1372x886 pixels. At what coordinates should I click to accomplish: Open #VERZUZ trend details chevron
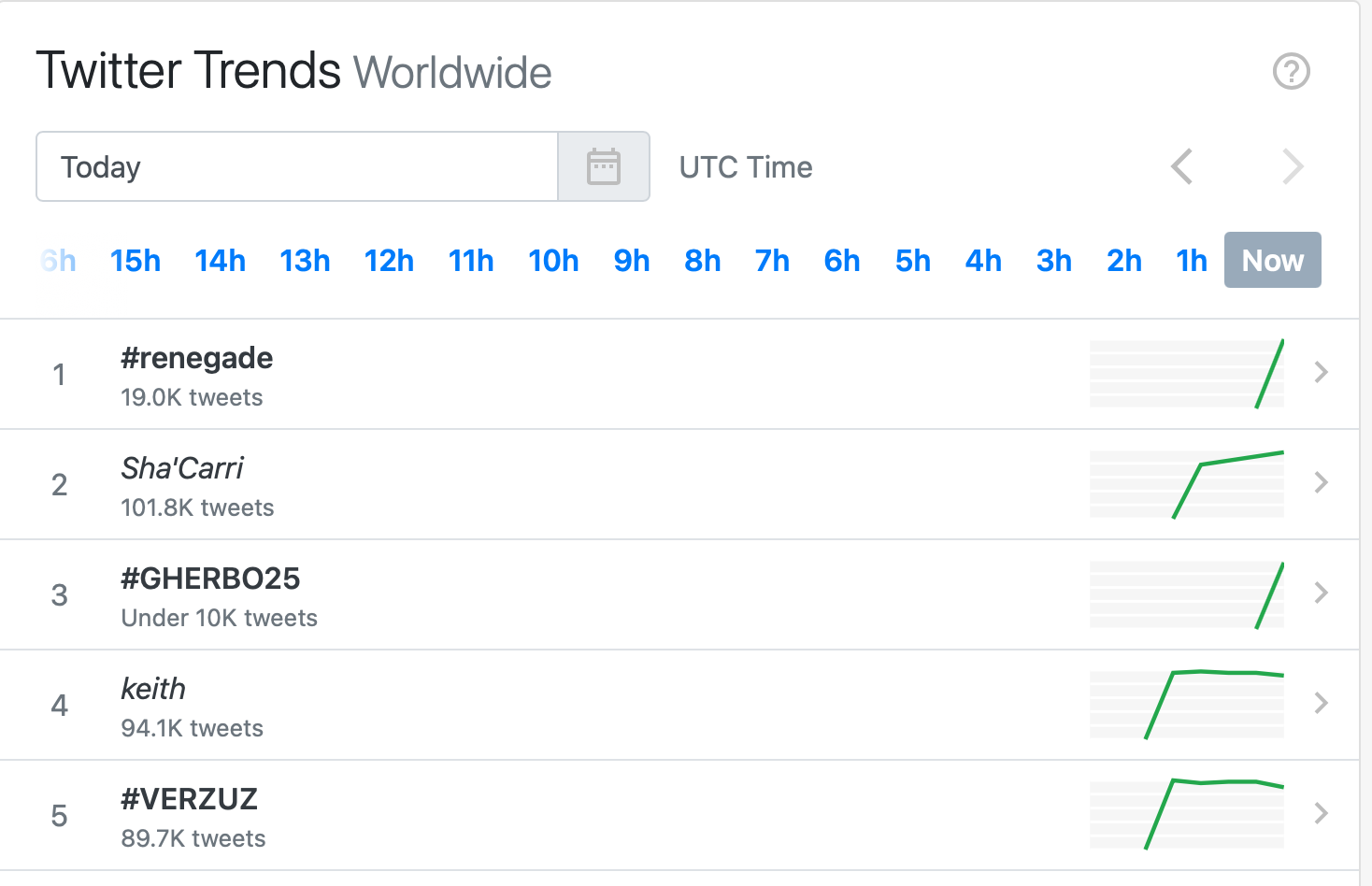pos(1321,813)
